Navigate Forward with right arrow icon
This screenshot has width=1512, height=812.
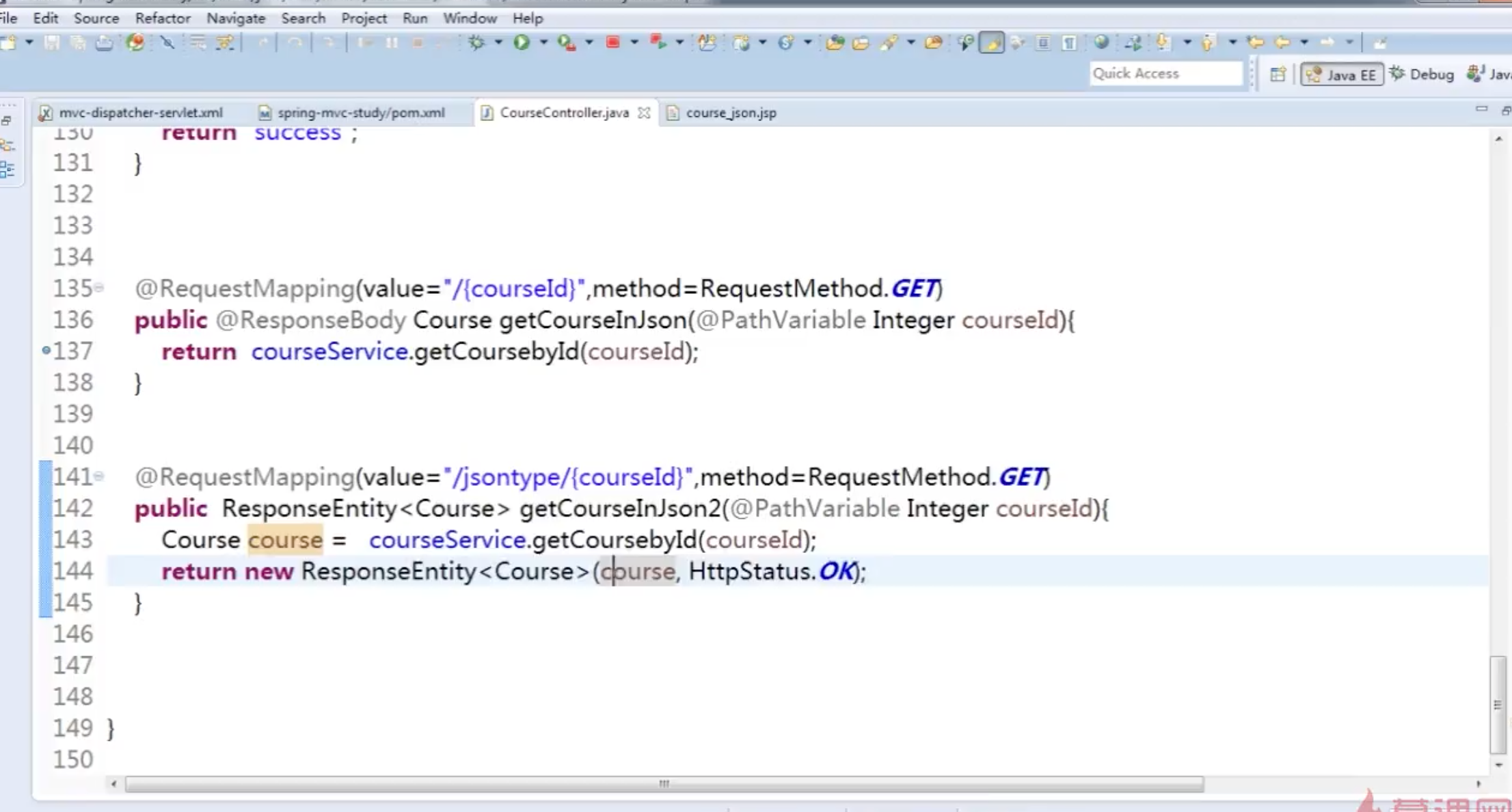(1327, 43)
